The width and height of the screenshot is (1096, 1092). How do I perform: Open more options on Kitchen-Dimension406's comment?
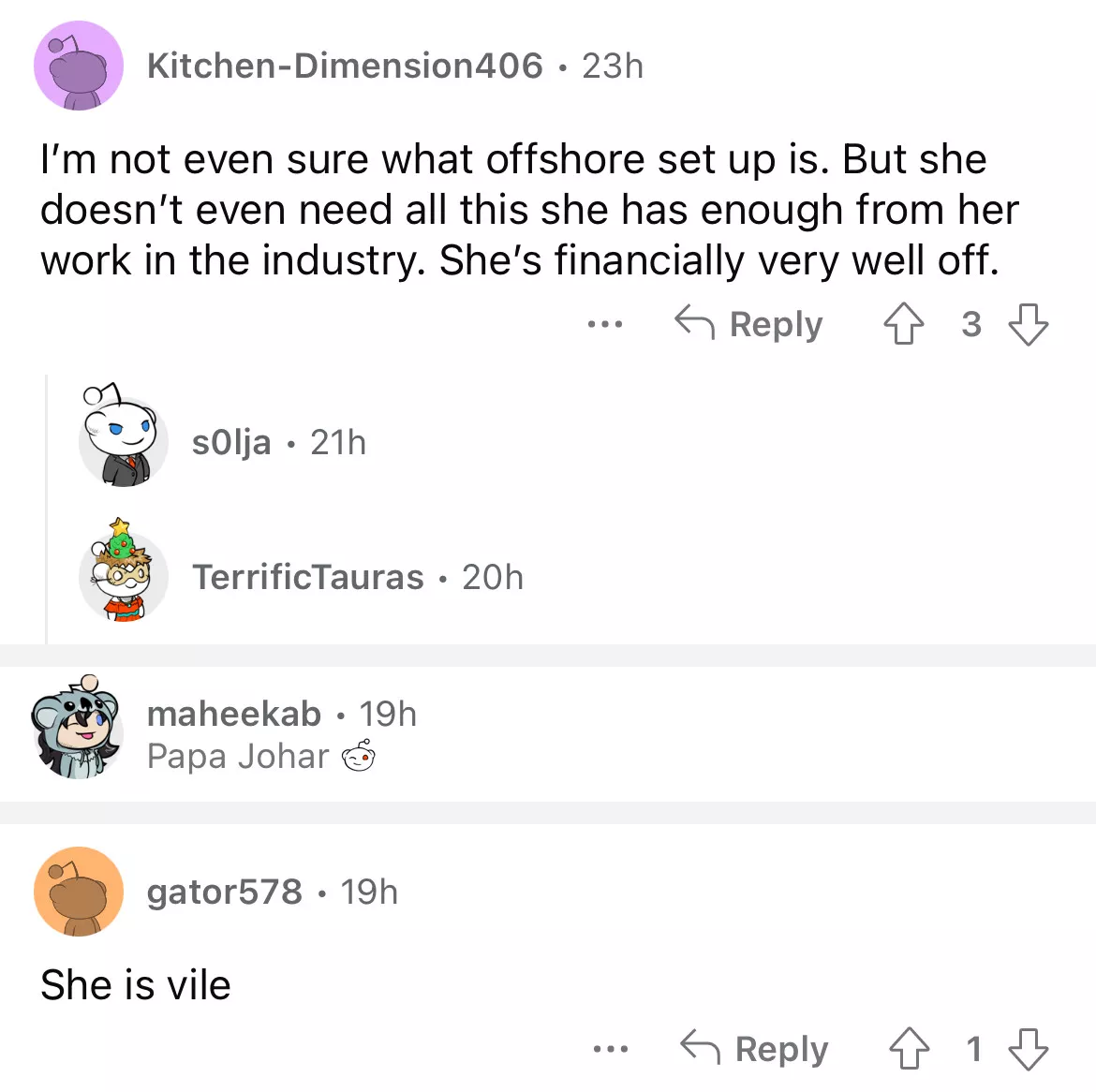[x=605, y=325]
